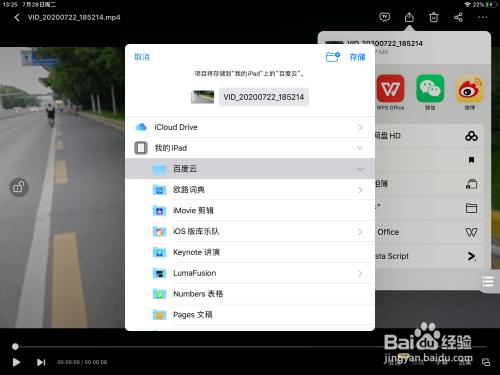Collapse the 我的 iPad location

[360, 148]
